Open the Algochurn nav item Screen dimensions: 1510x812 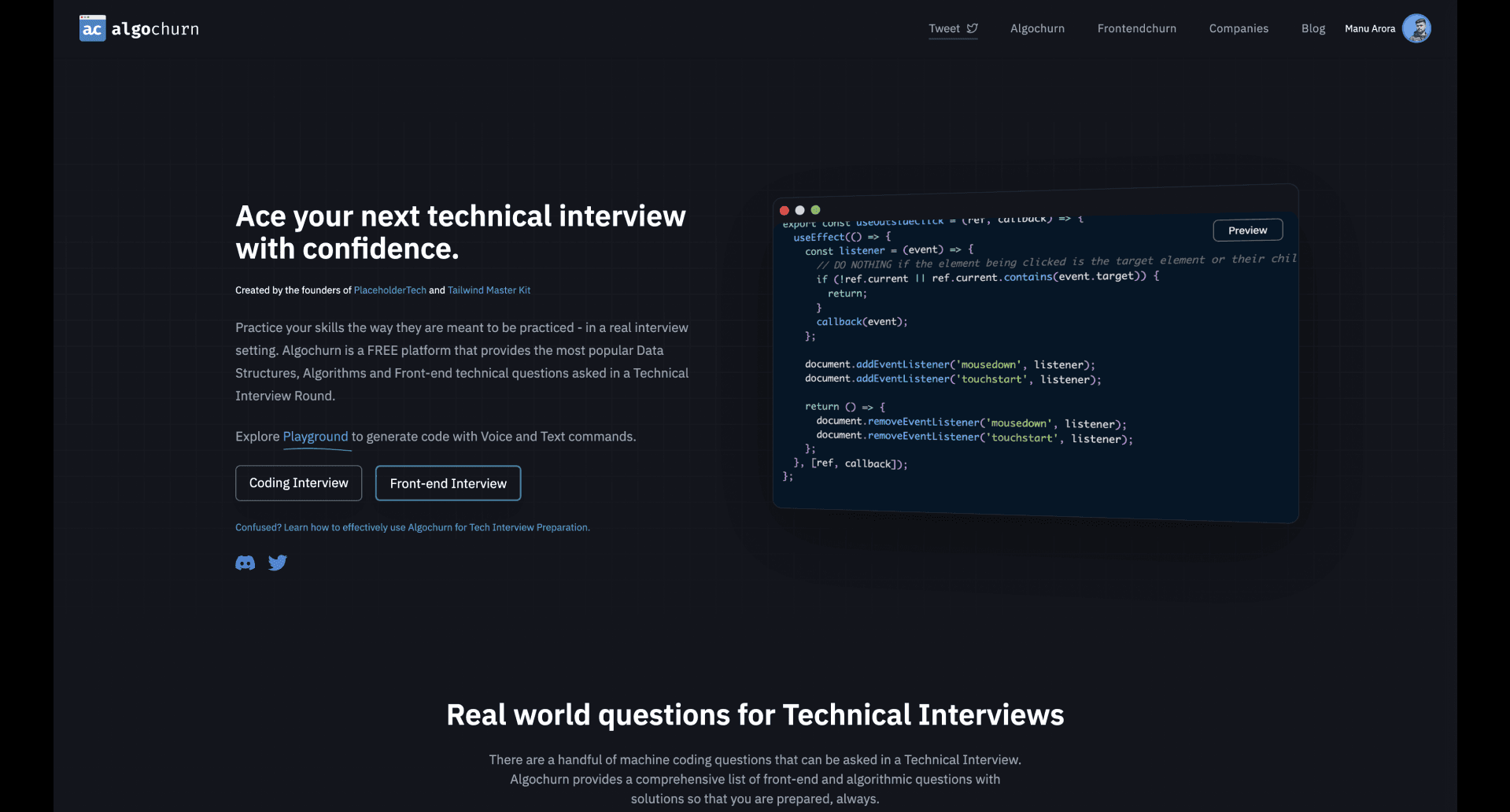[x=1037, y=28]
